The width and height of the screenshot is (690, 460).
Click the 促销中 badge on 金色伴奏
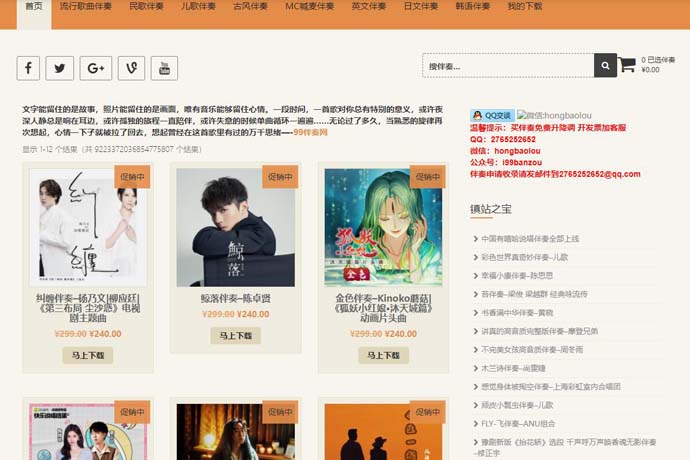(427, 177)
